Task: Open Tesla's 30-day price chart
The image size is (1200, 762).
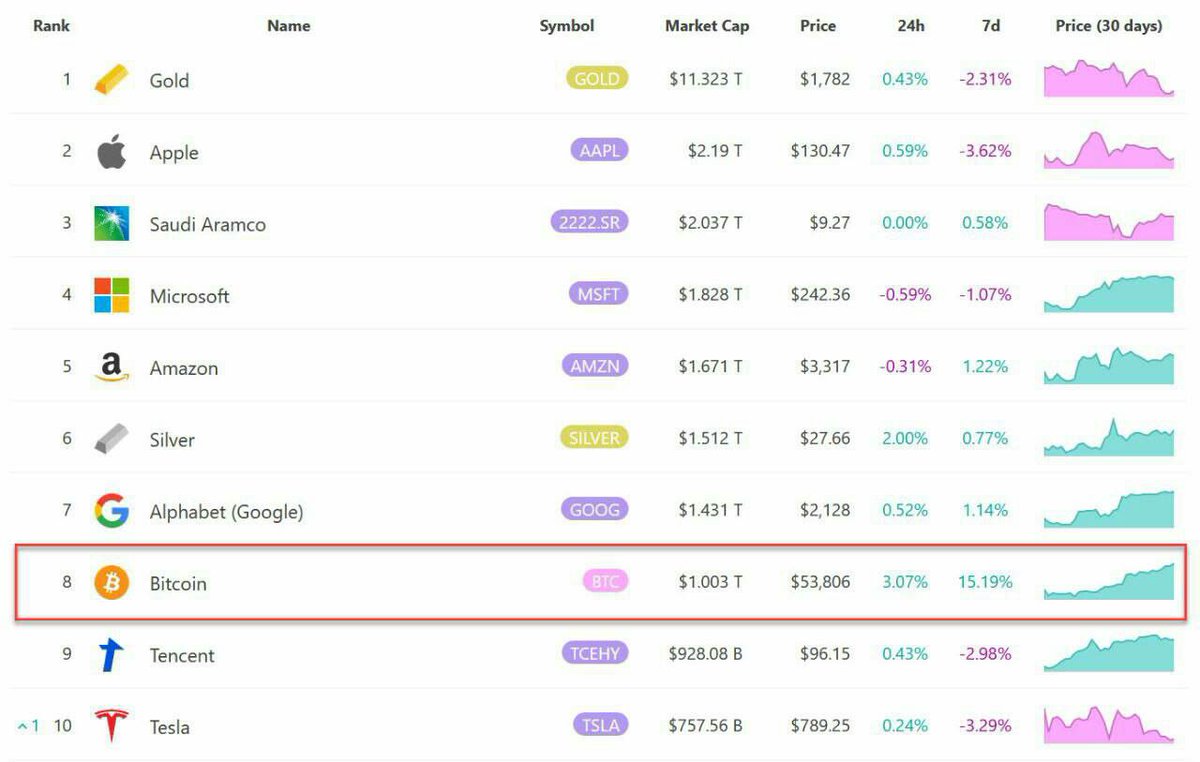Action: click(1109, 725)
